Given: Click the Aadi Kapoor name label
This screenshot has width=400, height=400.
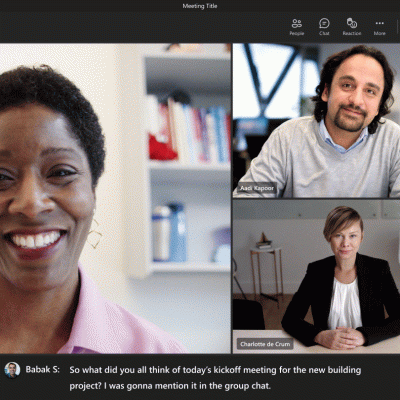Looking at the screenshot, I should [x=257, y=188].
